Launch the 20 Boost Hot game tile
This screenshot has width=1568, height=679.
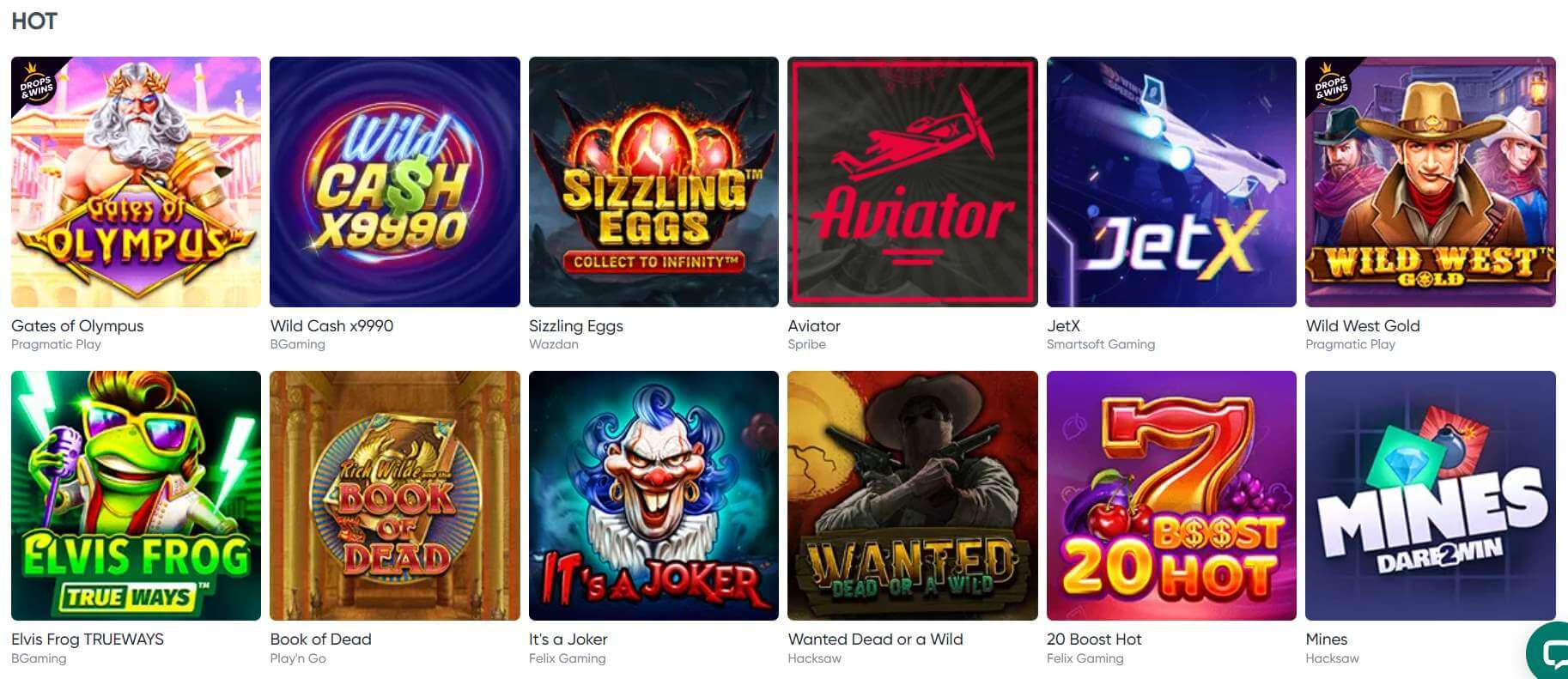(x=1171, y=495)
